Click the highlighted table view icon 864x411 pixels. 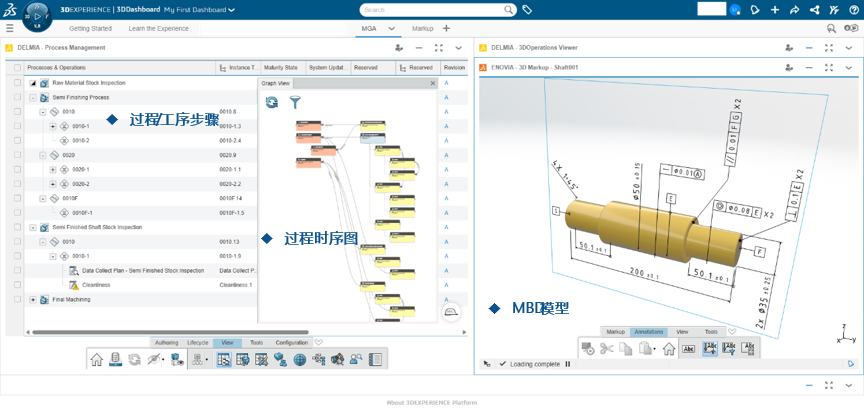pos(224,360)
